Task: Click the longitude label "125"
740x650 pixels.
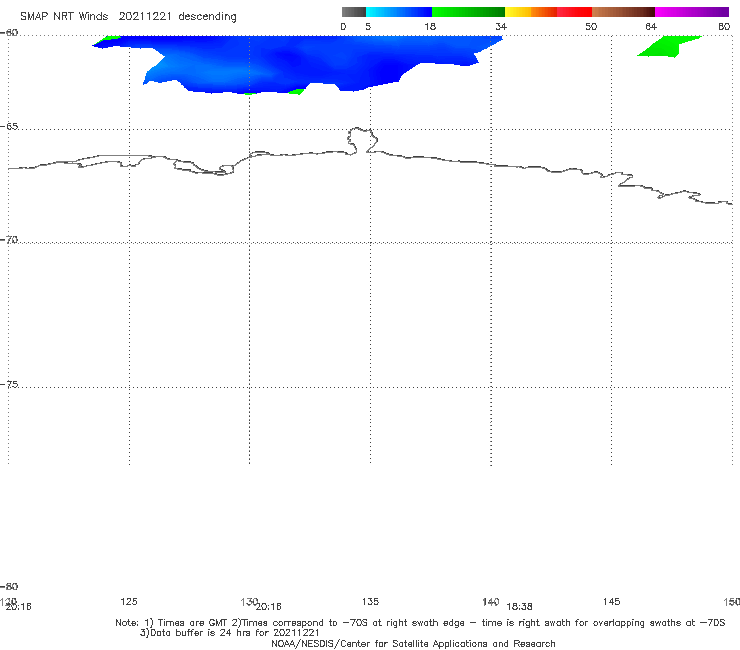Action: coord(129,601)
